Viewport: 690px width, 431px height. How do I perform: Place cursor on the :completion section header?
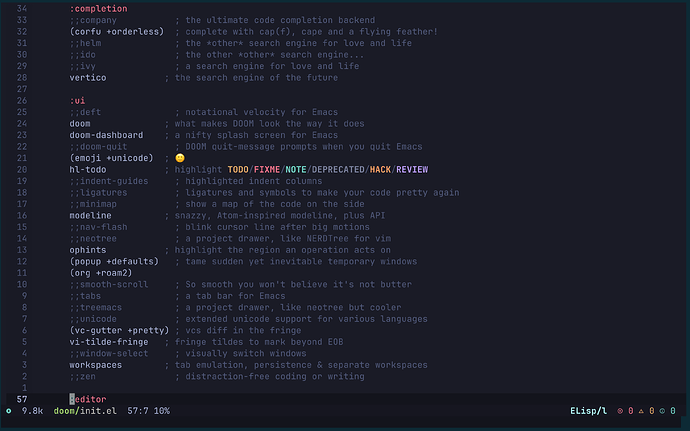pos(98,8)
